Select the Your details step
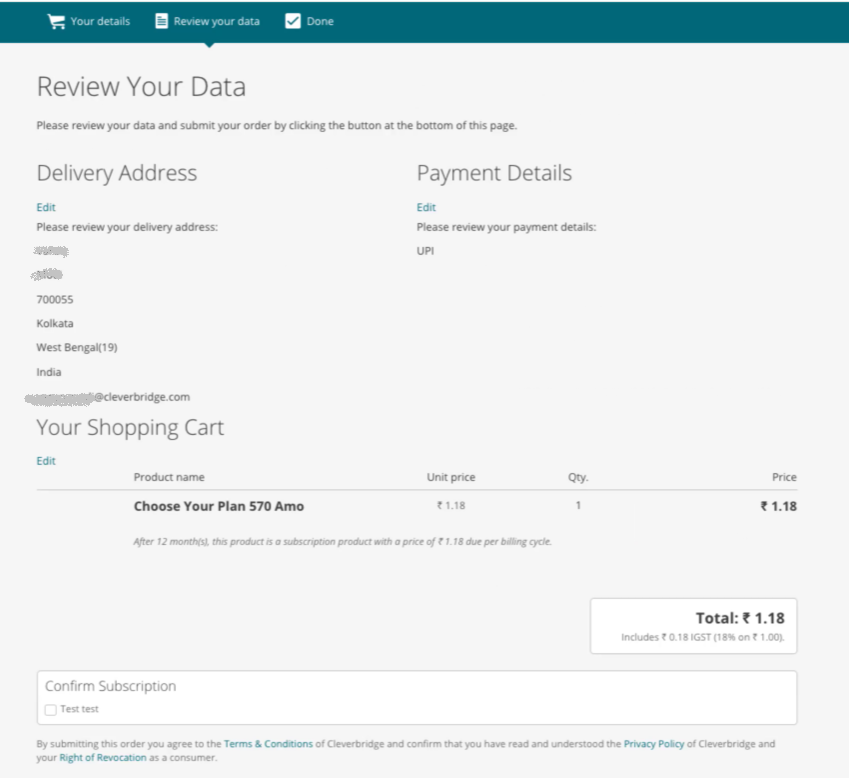Image resolution: width=849 pixels, height=778 pixels. tap(97, 21)
